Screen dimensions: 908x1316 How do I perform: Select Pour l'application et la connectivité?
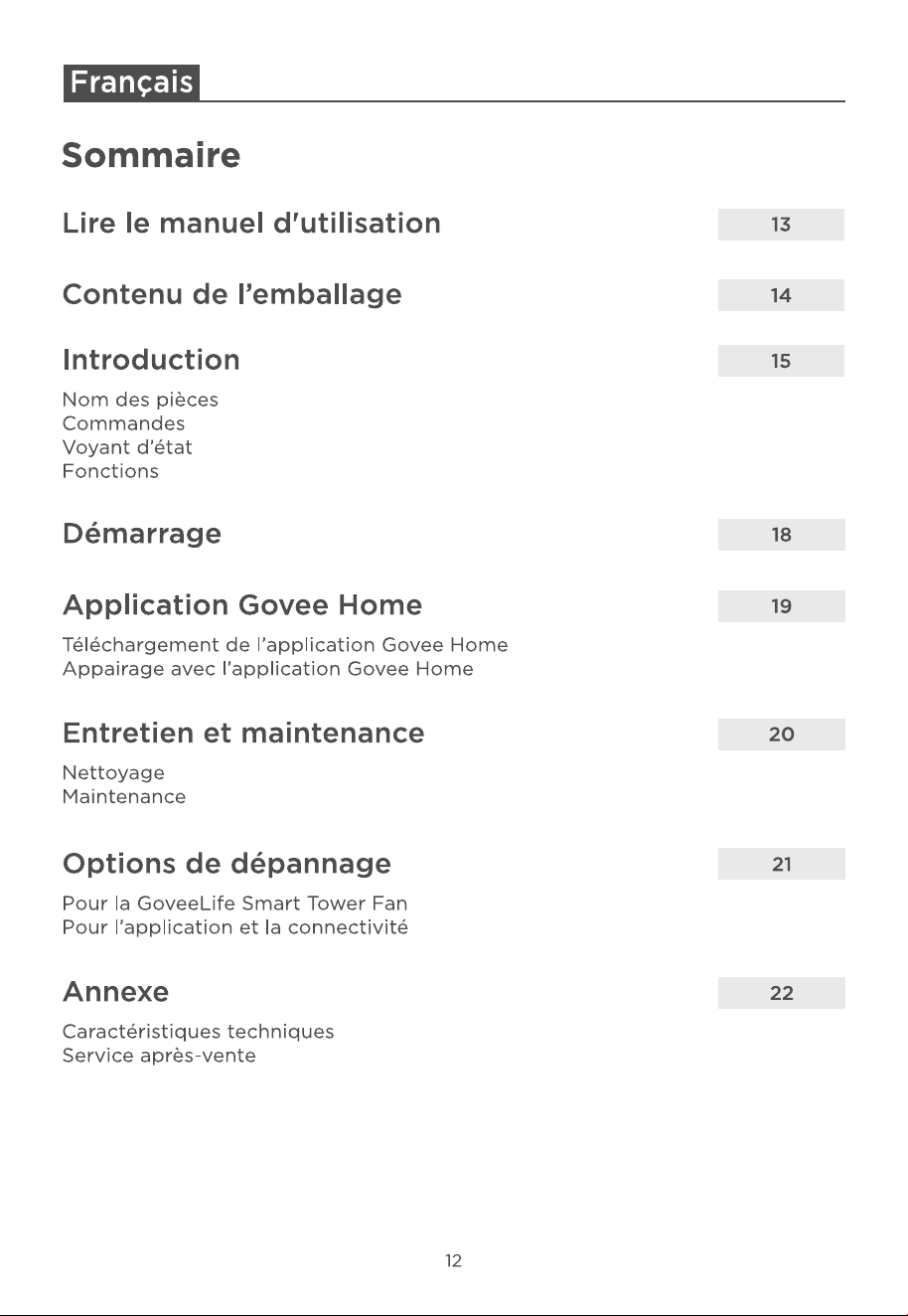click(x=235, y=927)
